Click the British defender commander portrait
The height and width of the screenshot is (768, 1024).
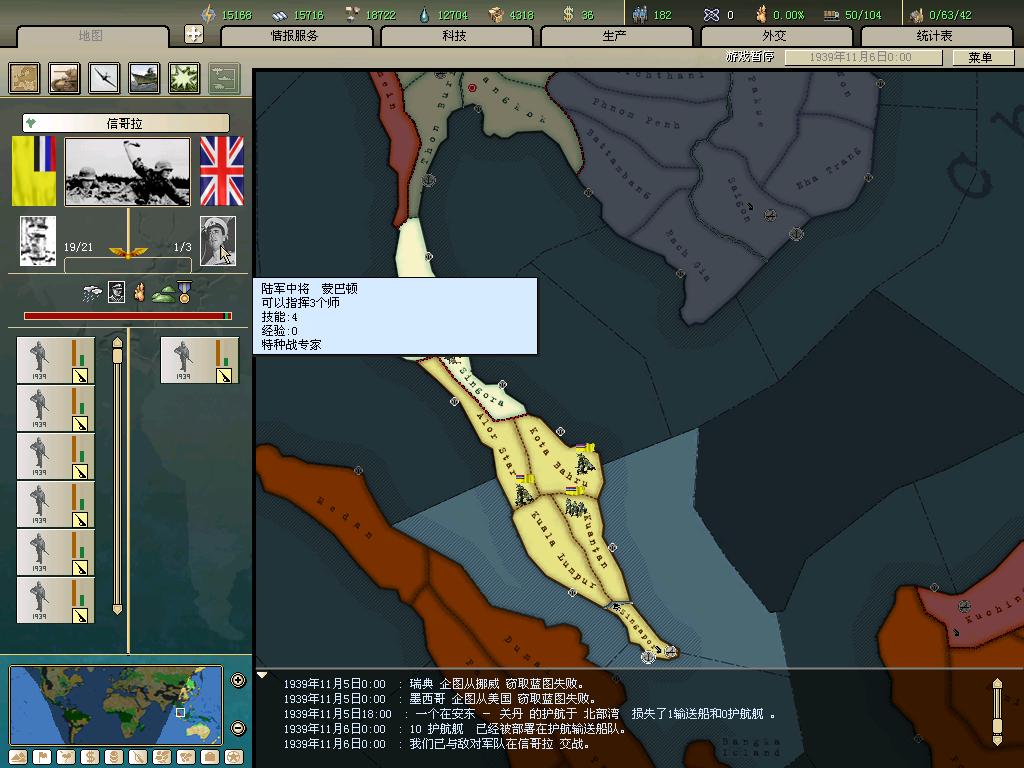[x=217, y=241]
